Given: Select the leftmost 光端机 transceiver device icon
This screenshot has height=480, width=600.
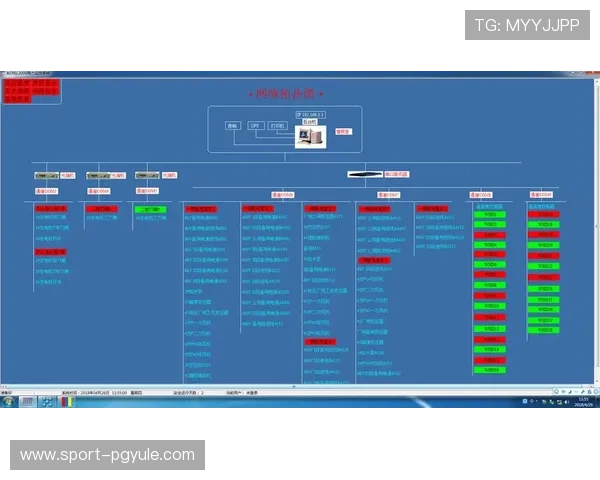Looking at the screenshot, I should [x=46, y=176].
